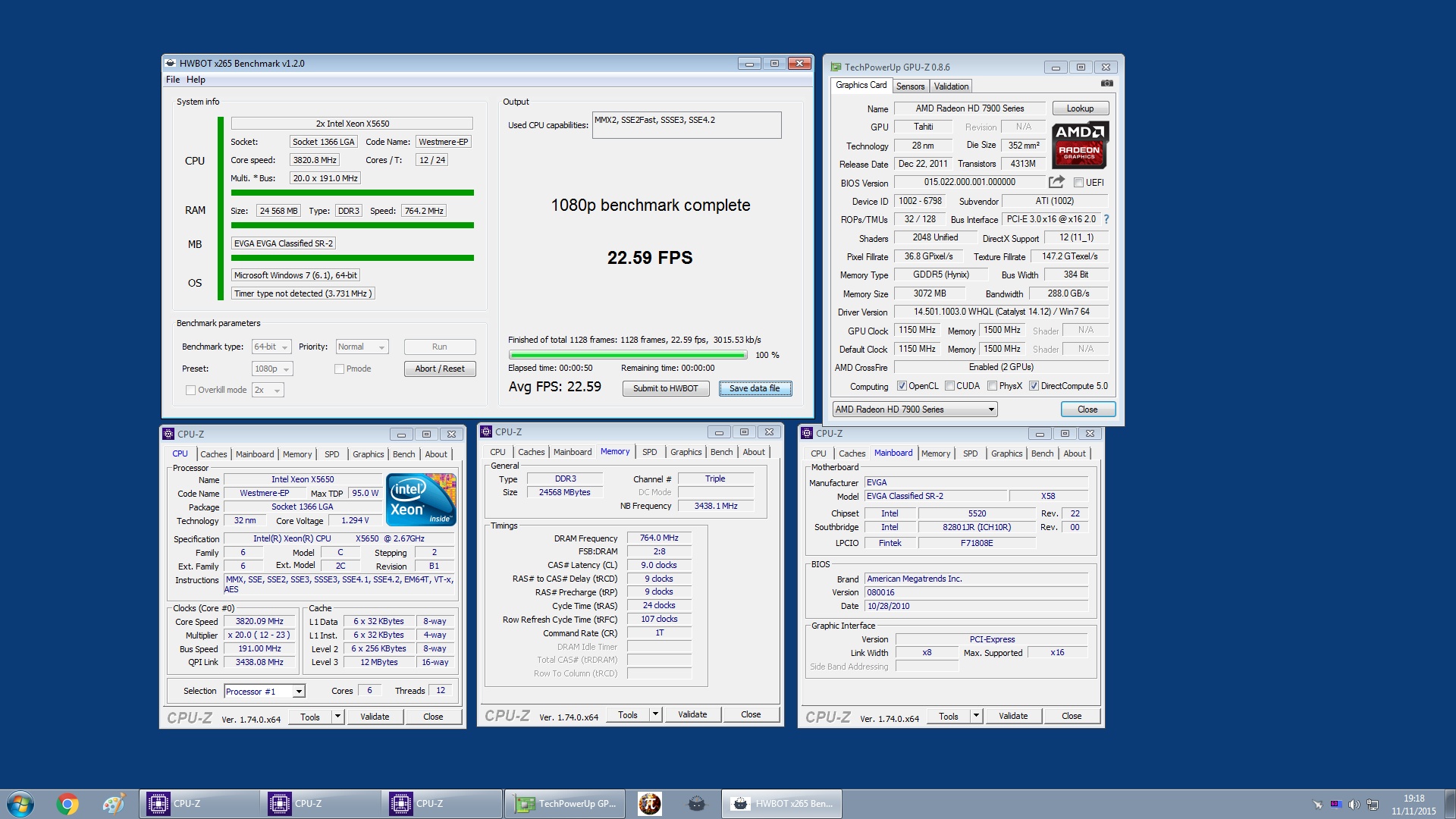Switch to the Sensors tab in GPU-Z
Viewport: 1456px width, 819px height.
click(910, 86)
